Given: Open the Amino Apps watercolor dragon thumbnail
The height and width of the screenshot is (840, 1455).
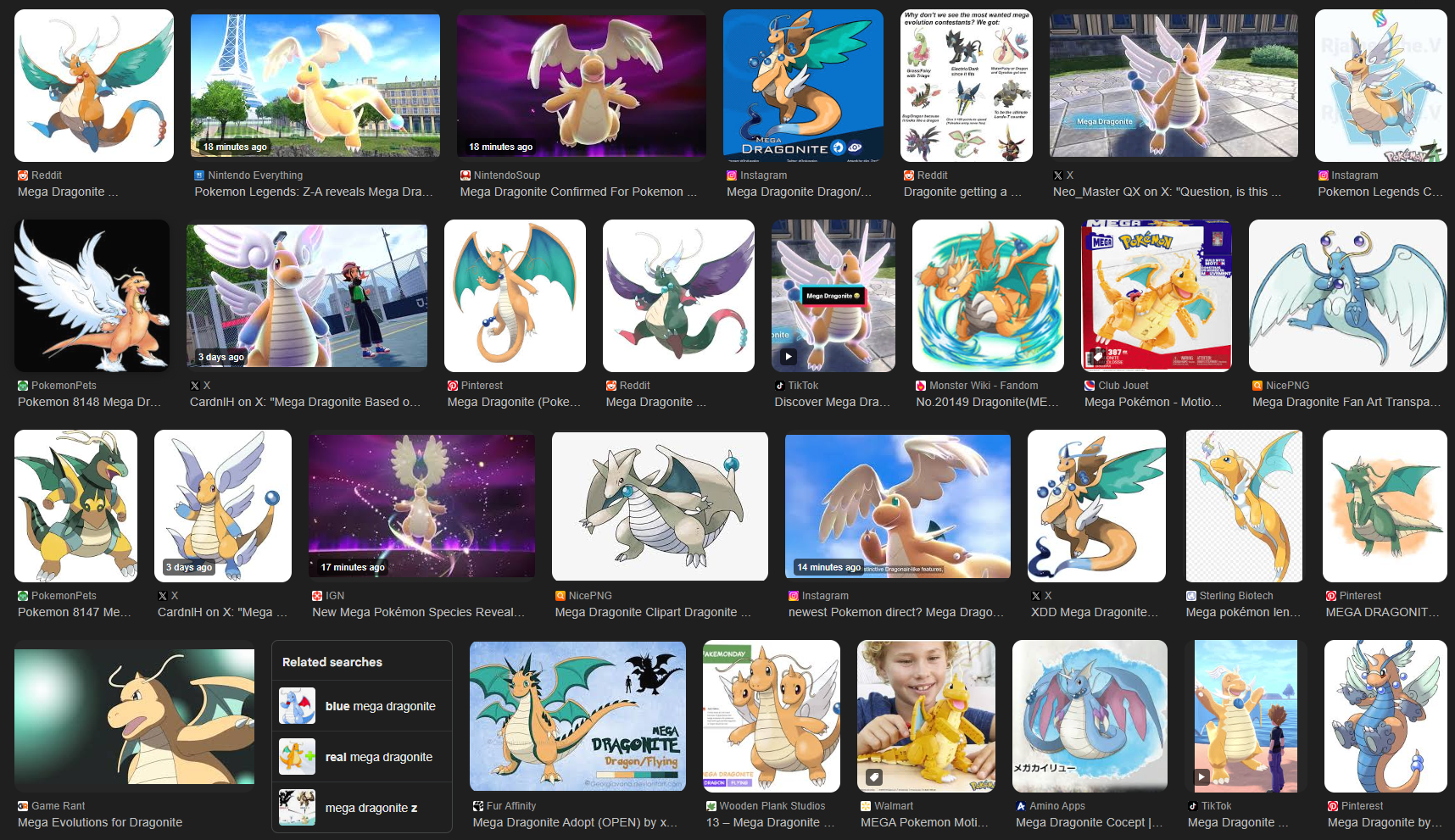Looking at the screenshot, I should coord(1090,716).
